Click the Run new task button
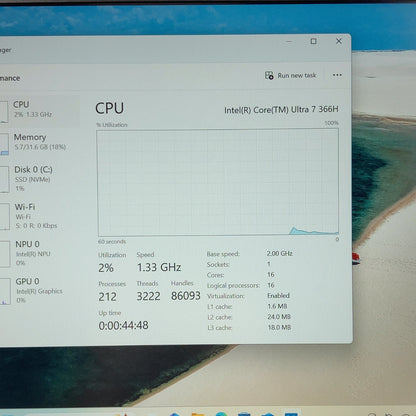 coord(290,75)
